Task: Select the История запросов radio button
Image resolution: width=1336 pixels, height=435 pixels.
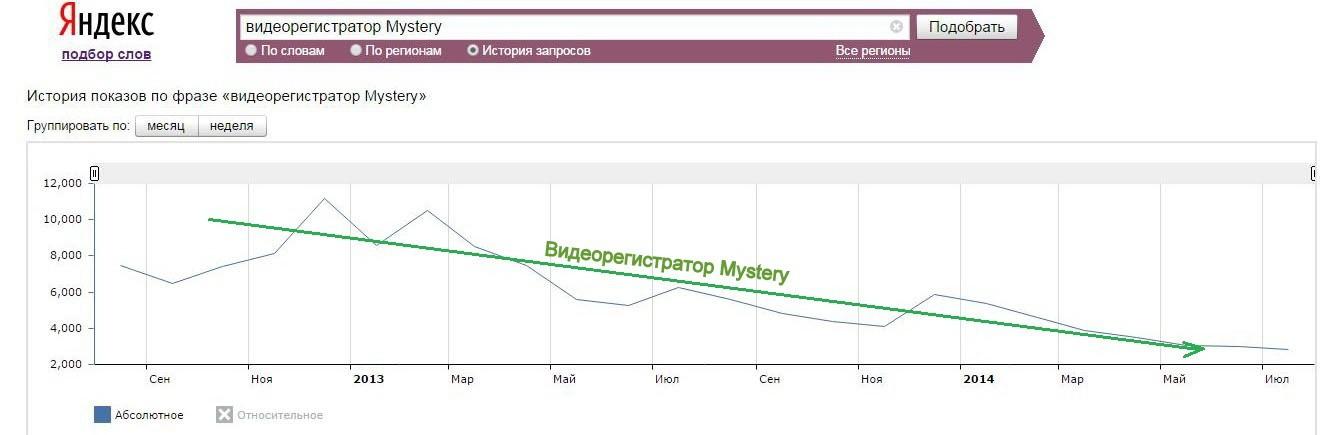Action: tap(473, 50)
